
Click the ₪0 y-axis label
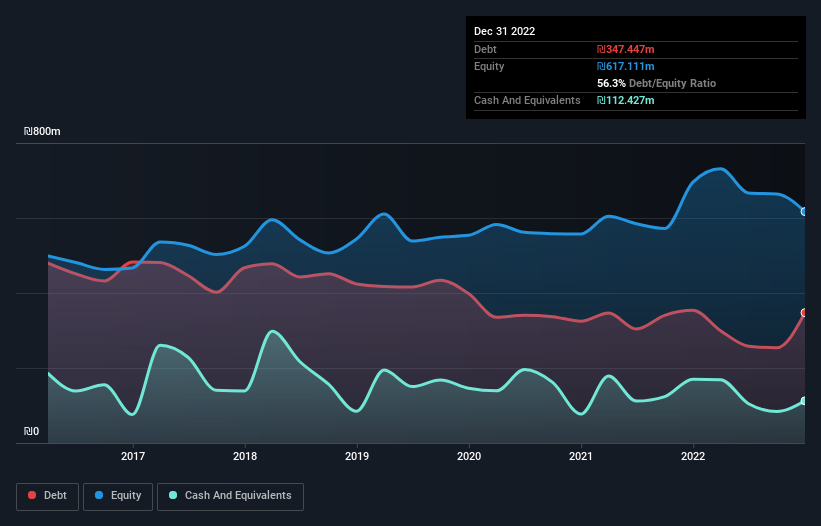[31, 431]
